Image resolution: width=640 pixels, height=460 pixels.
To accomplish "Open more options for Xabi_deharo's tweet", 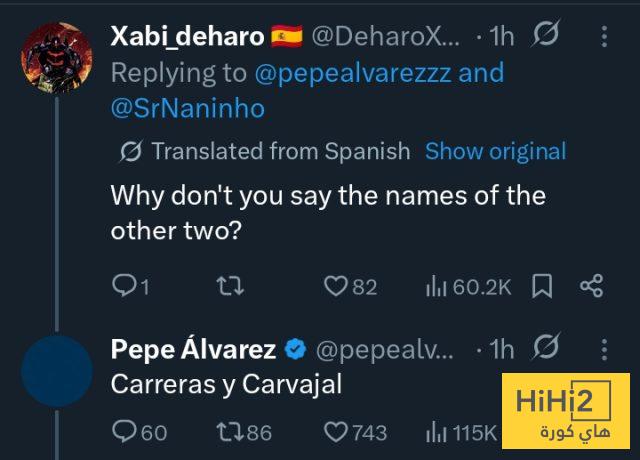I will pos(604,37).
